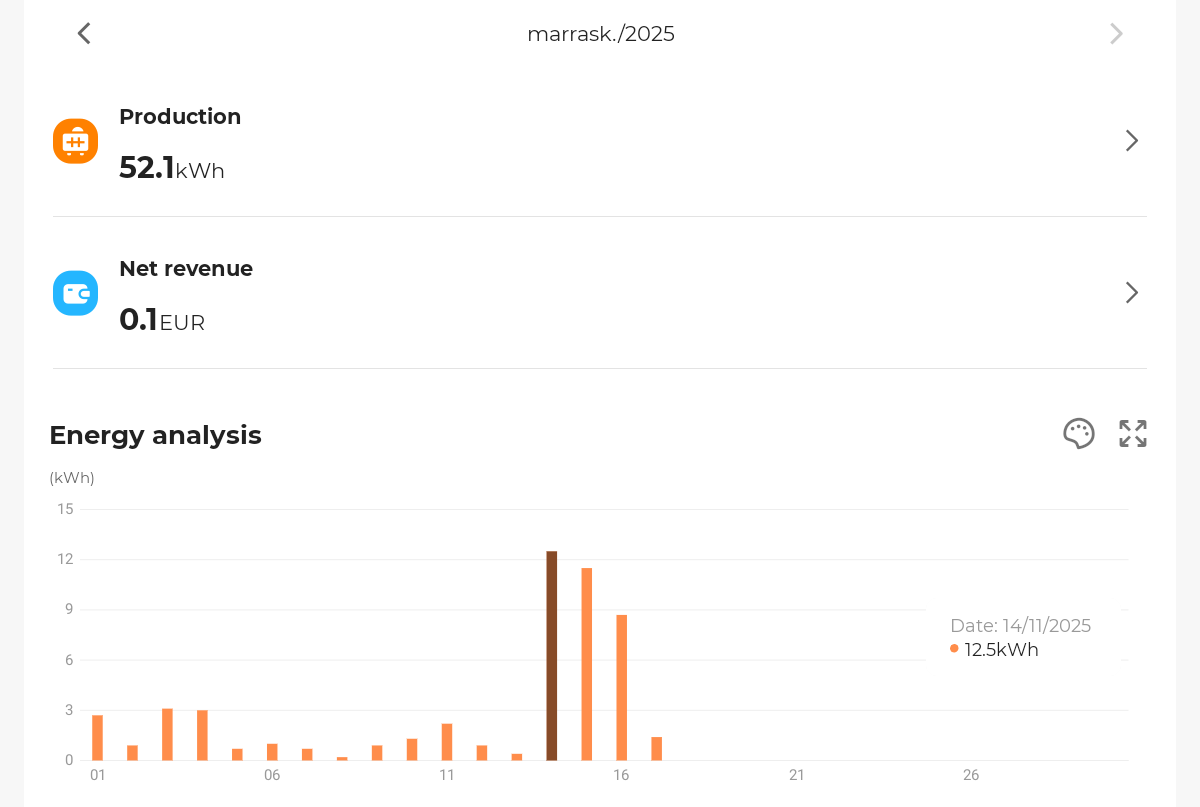The width and height of the screenshot is (1200, 807).
Task: Open the Net revenue 0.1 EUR row
Action: click(600, 293)
